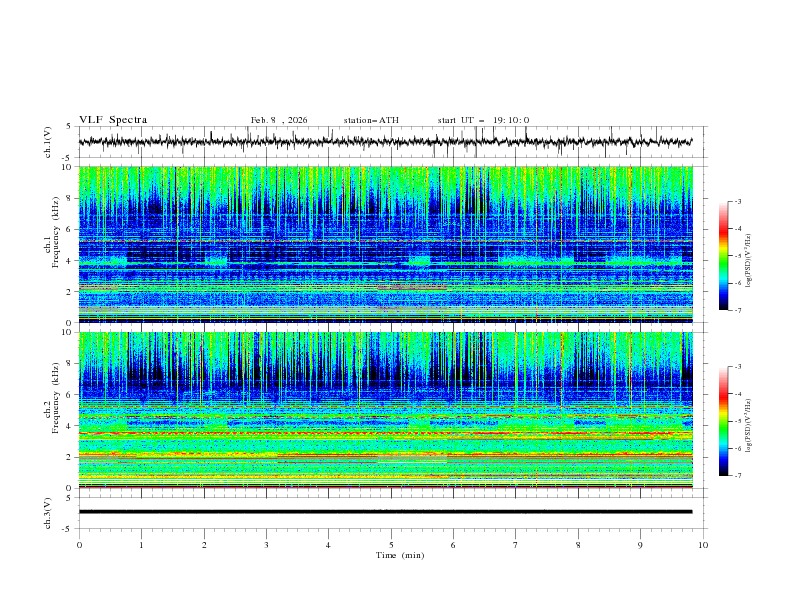Click the "-5" label on upper color bar

pyautogui.click(x=738, y=256)
